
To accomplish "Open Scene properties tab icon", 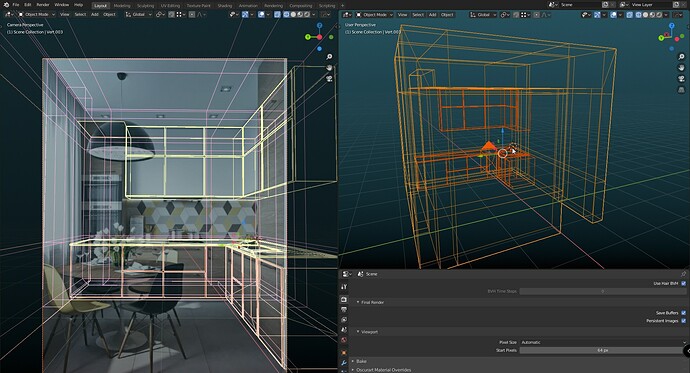I will pos(344,330).
